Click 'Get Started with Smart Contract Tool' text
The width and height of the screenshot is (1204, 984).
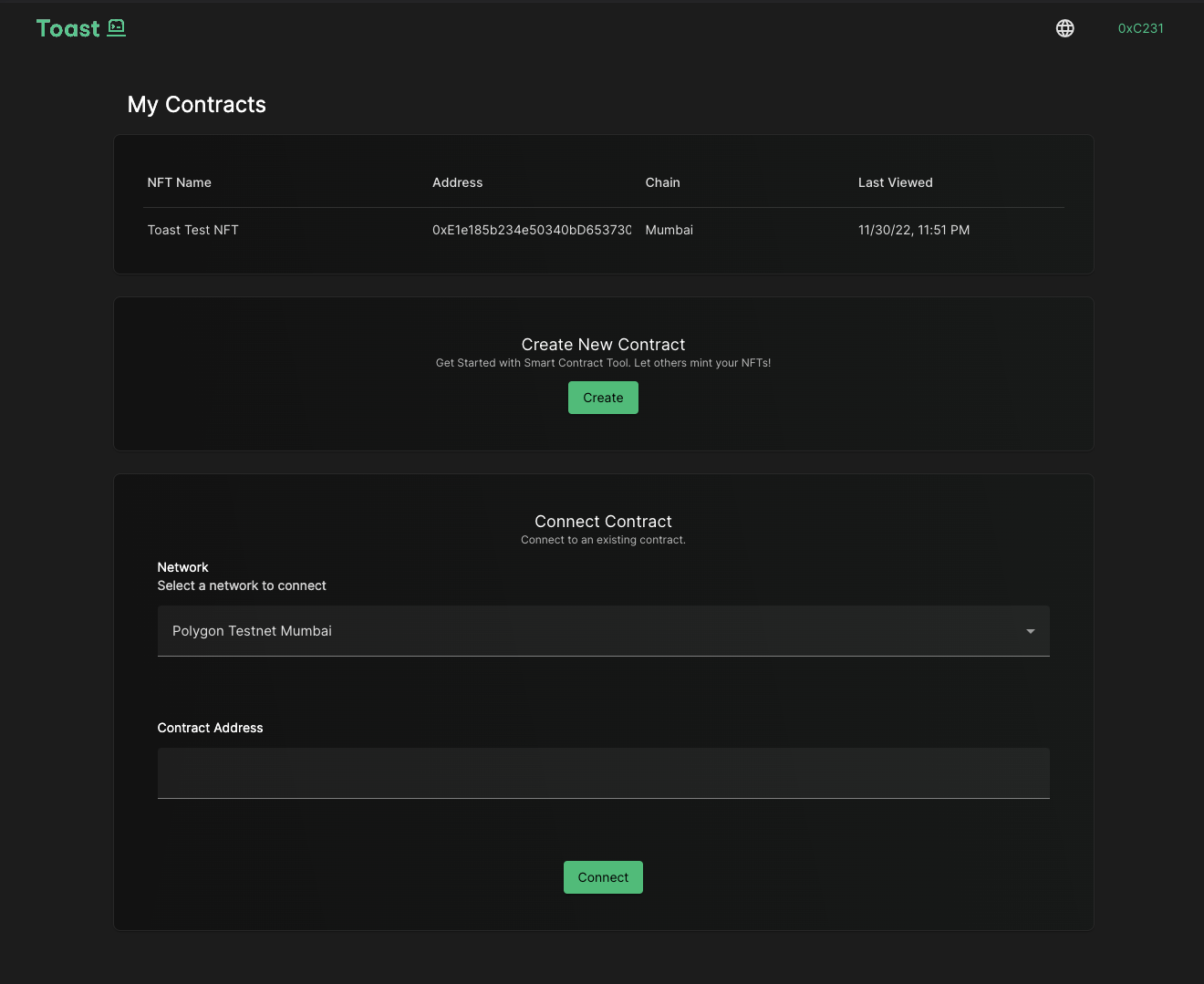[533, 363]
